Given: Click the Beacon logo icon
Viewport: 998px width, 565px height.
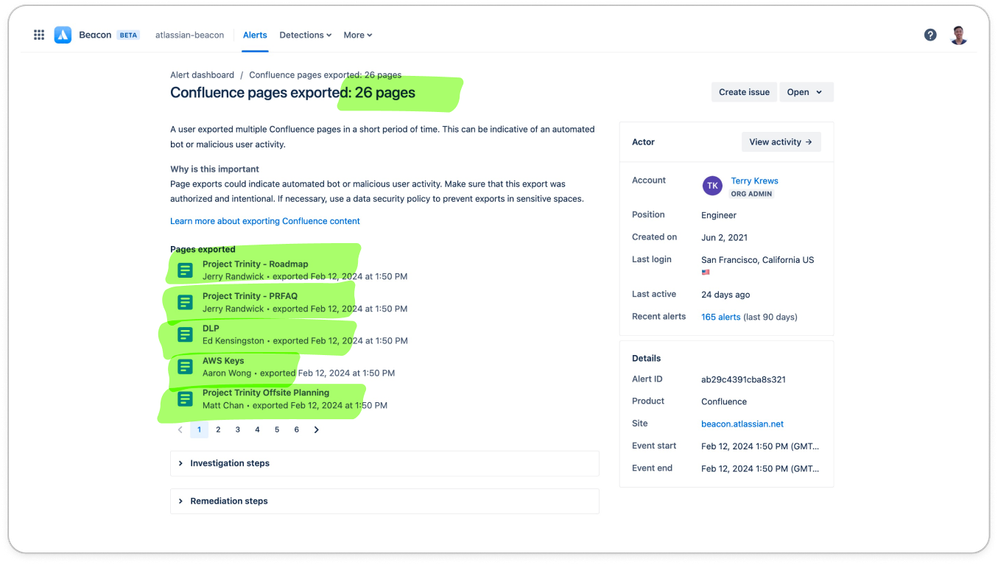Looking at the screenshot, I should [x=62, y=35].
